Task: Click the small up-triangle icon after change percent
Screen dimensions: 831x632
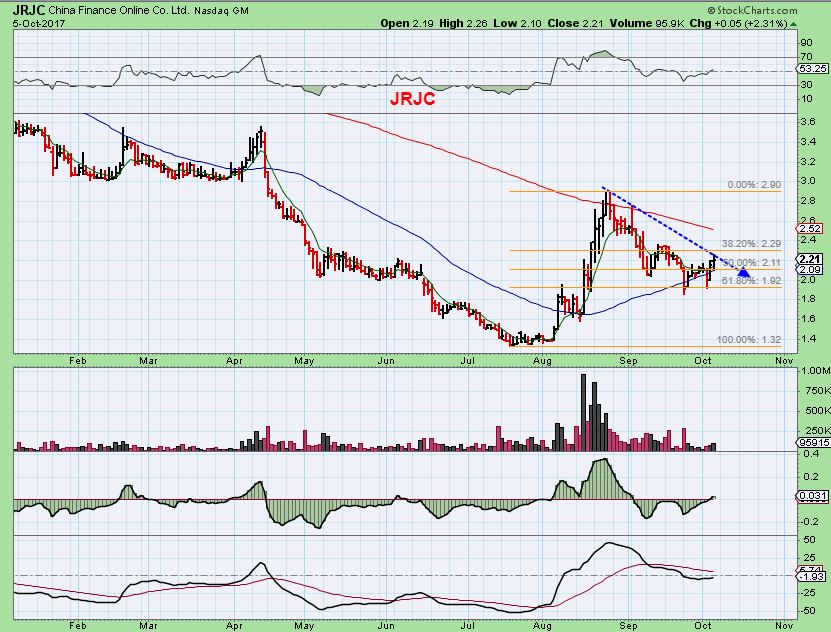Action: tap(793, 24)
